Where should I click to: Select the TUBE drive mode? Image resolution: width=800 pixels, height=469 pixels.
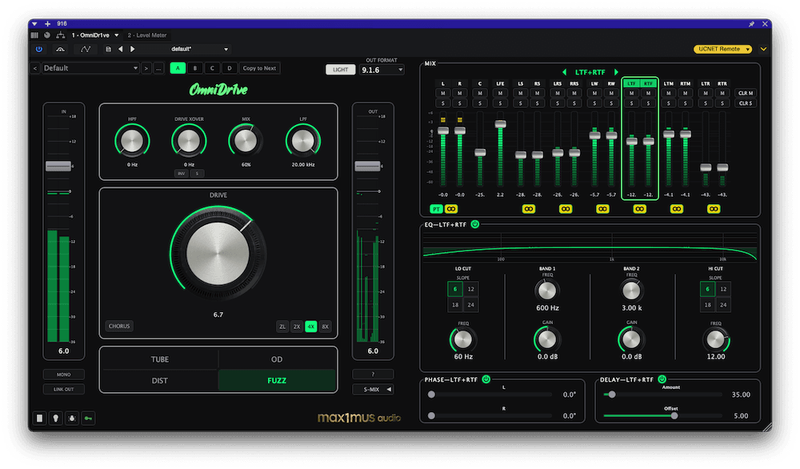(x=160, y=359)
